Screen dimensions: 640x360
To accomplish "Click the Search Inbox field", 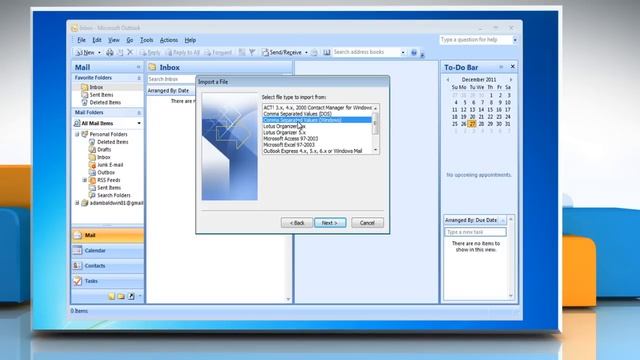I will tap(171, 79).
